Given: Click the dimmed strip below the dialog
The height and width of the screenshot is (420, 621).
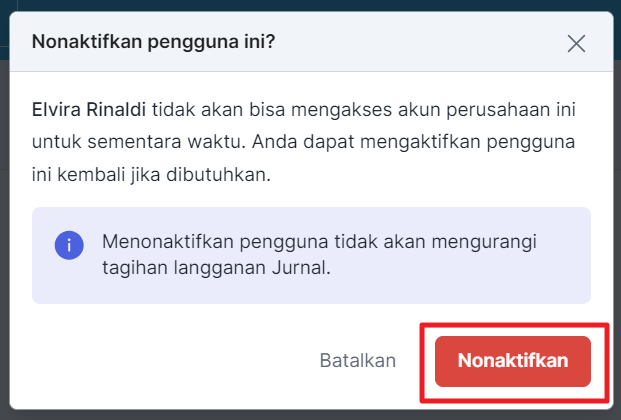Looking at the screenshot, I should pyautogui.click(x=310, y=415).
